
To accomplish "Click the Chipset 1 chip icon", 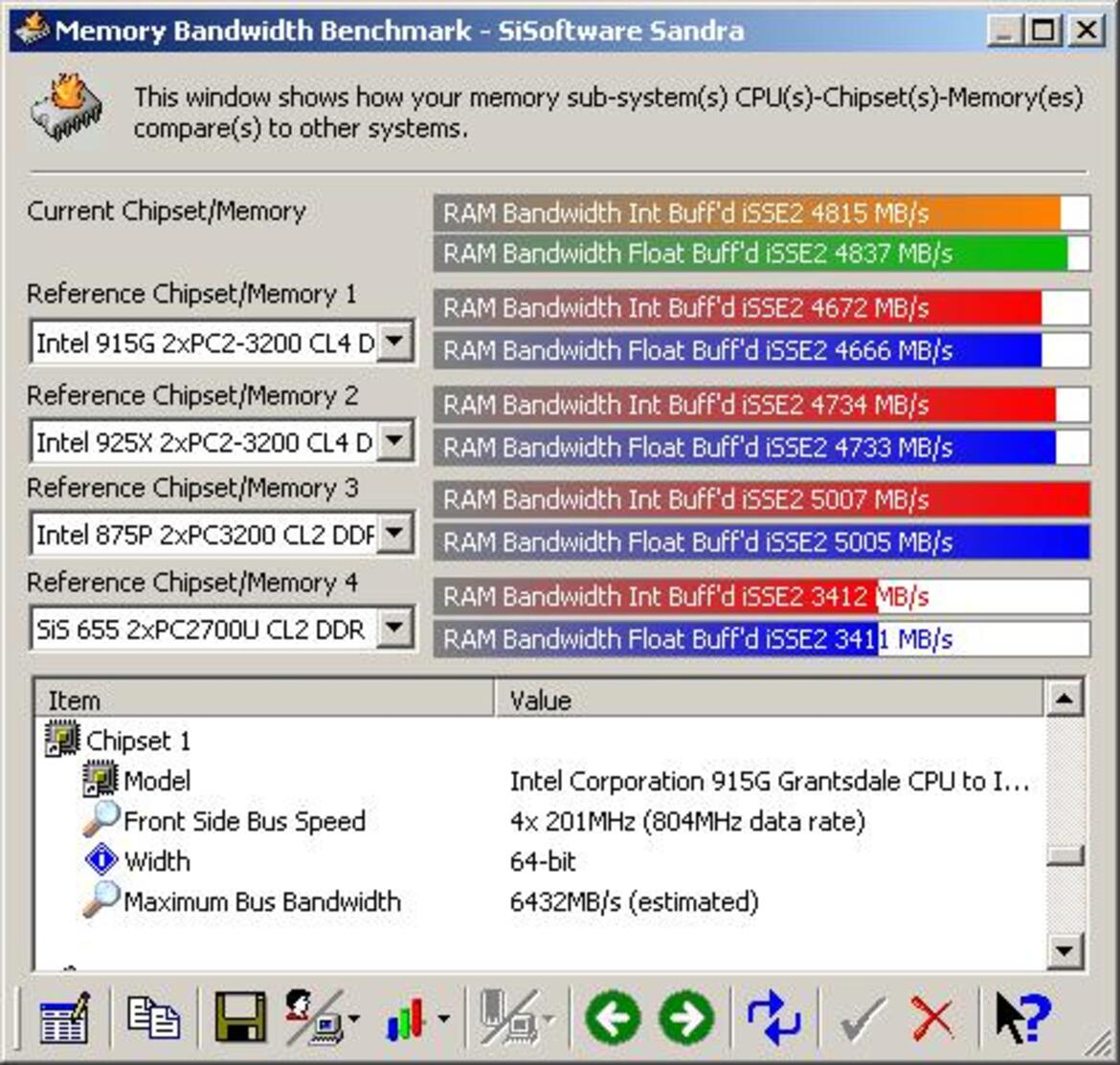I will [x=62, y=740].
